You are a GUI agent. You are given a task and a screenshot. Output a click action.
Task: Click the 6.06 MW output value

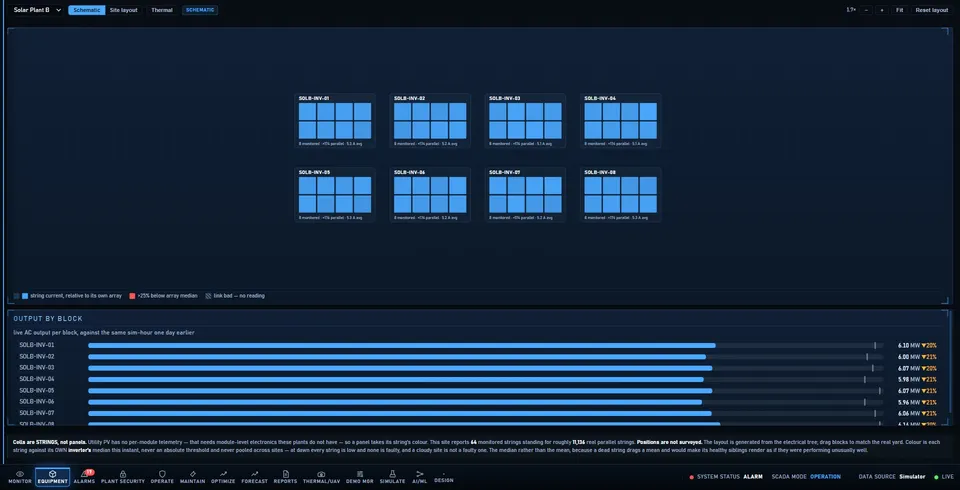909,413
